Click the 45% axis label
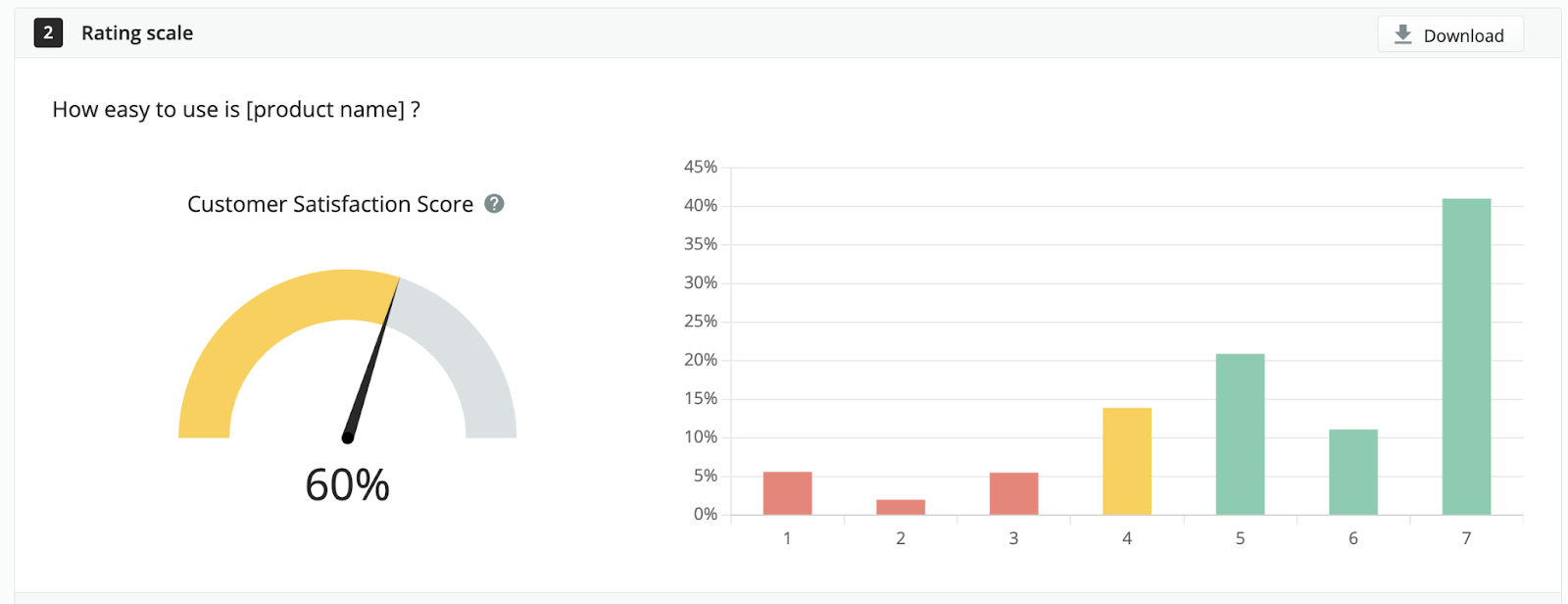 click(x=701, y=167)
